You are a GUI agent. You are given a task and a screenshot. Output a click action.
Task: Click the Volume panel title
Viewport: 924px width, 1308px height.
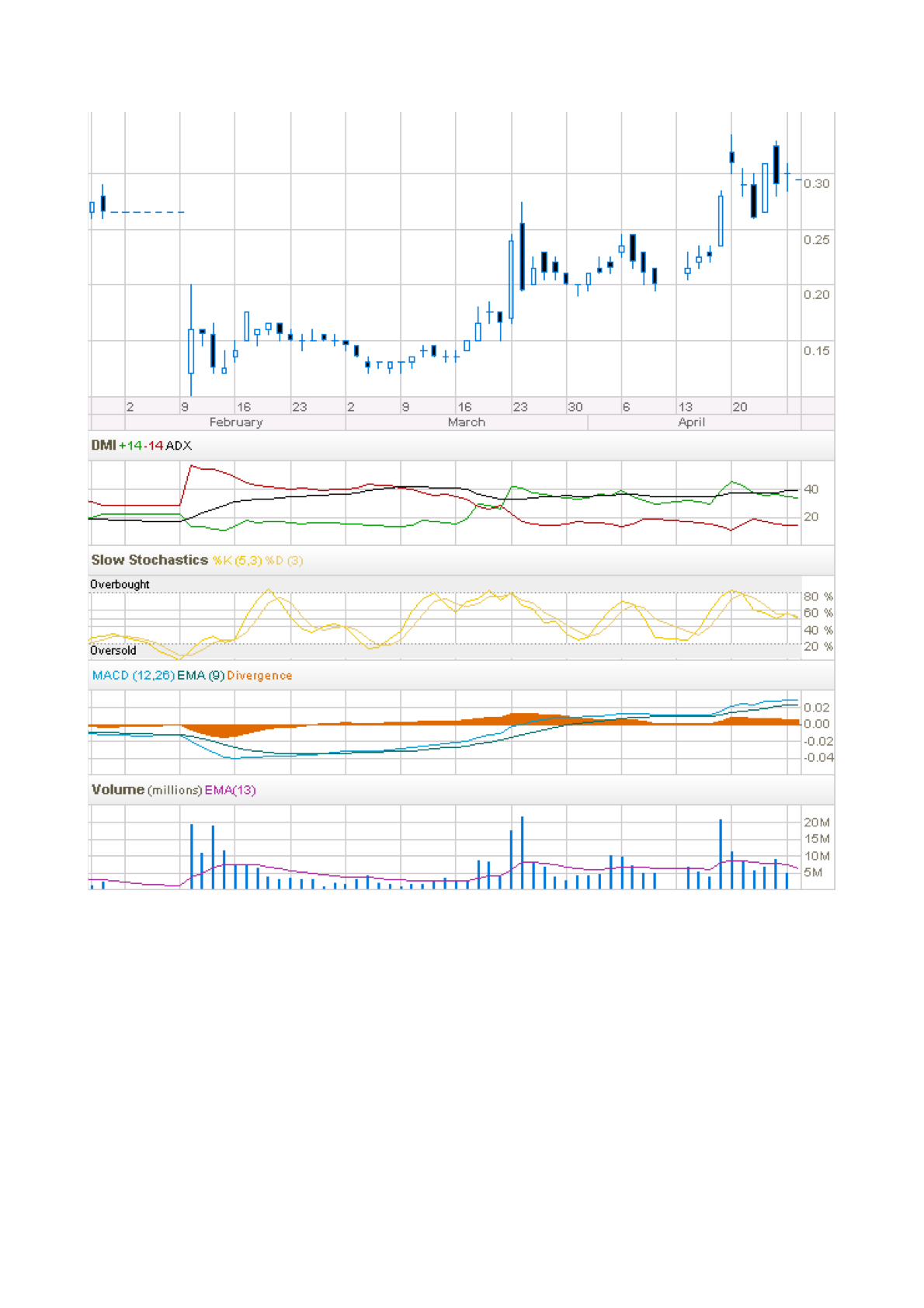(118, 790)
